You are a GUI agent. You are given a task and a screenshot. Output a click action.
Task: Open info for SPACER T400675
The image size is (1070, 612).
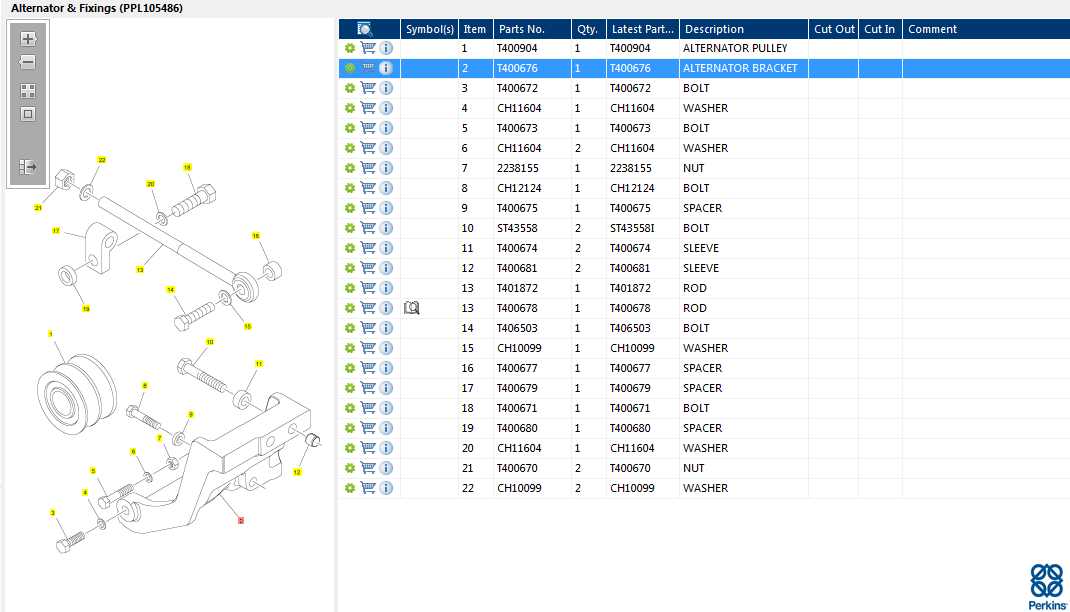[x=386, y=208]
